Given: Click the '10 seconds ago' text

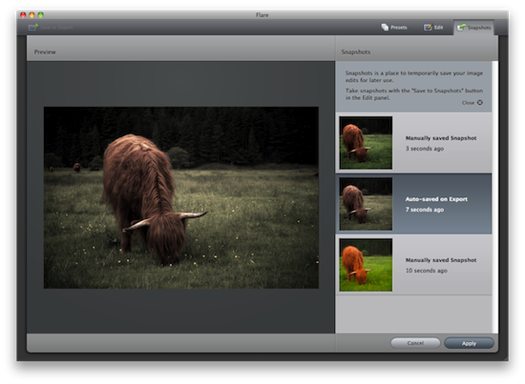Looking at the screenshot, I should point(426,271).
